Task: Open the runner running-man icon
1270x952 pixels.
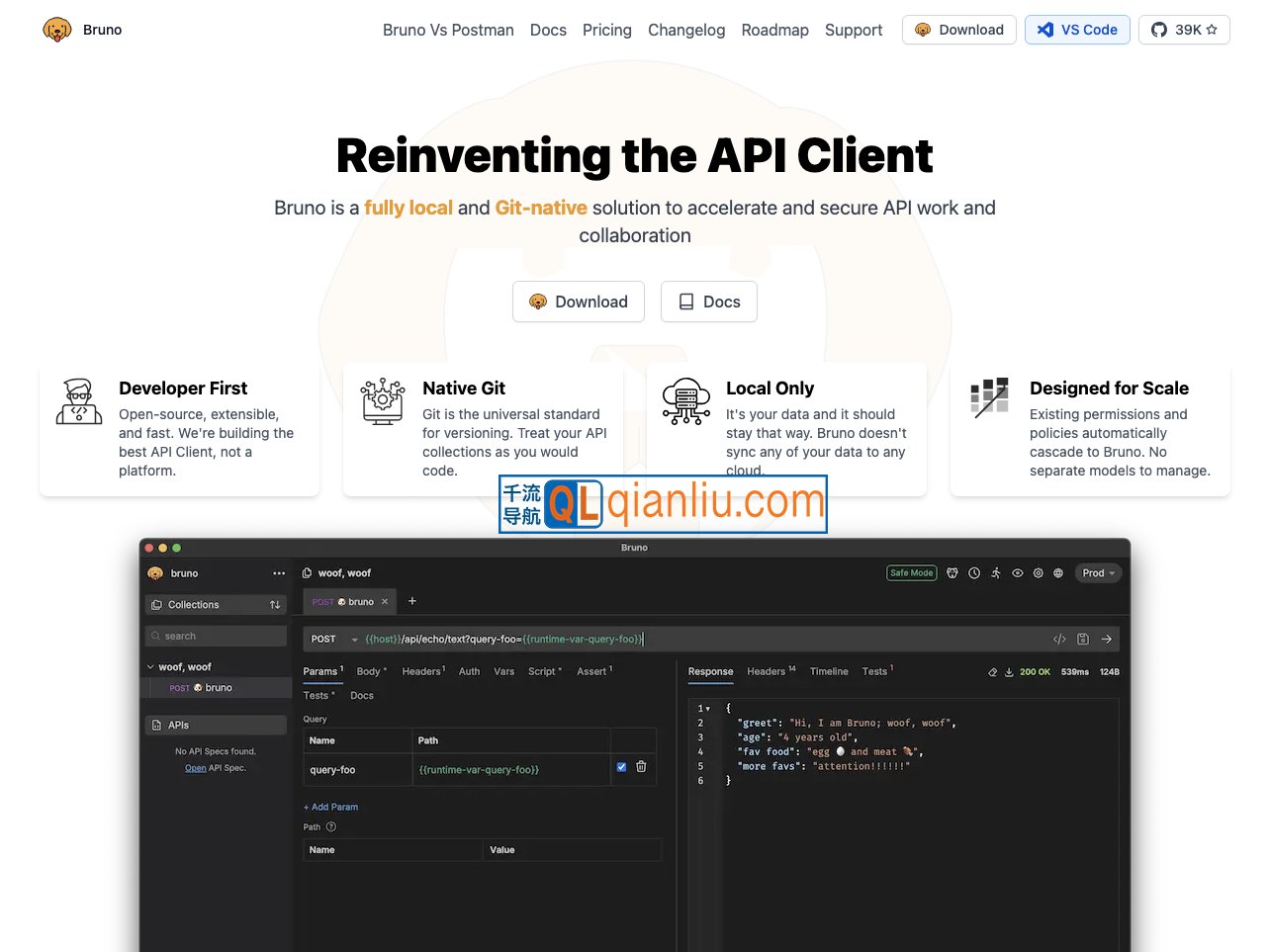Action: click(x=996, y=573)
